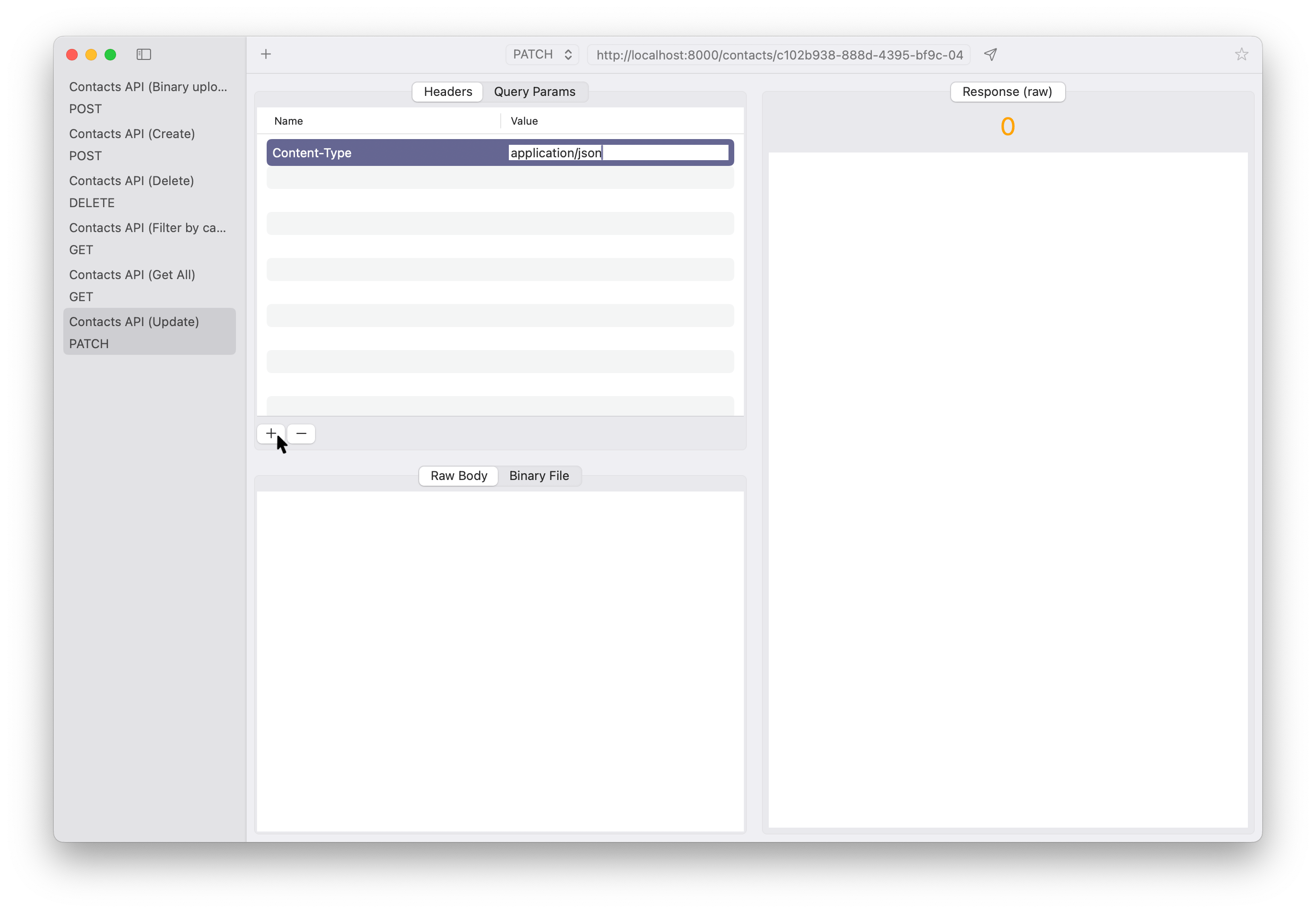Screen dimensions: 1316x913
Task: Send request with paper plane icon
Action: [990, 54]
